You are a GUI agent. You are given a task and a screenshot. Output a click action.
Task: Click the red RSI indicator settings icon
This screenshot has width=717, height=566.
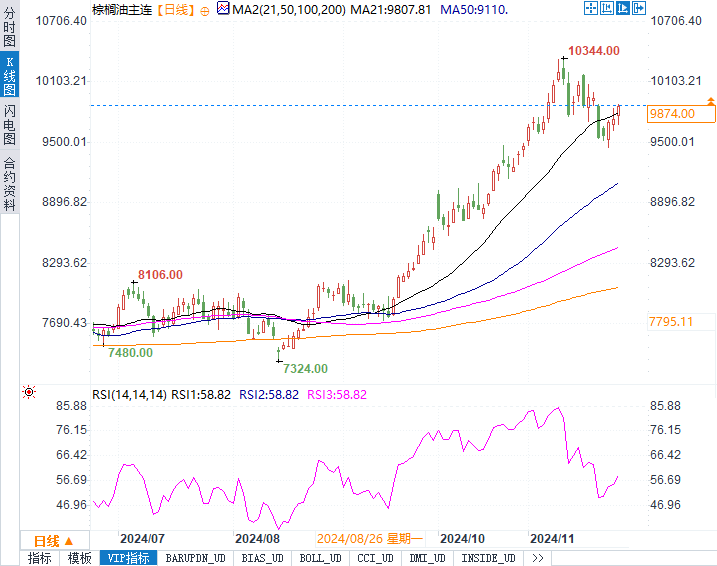point(29,393)
